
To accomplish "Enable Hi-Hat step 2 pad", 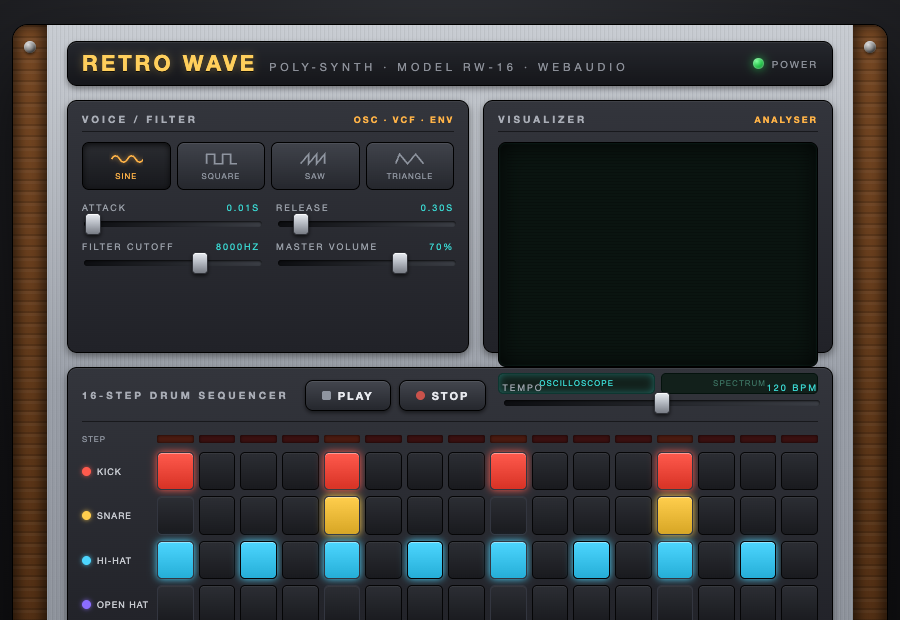I will (x=217, y=560).
